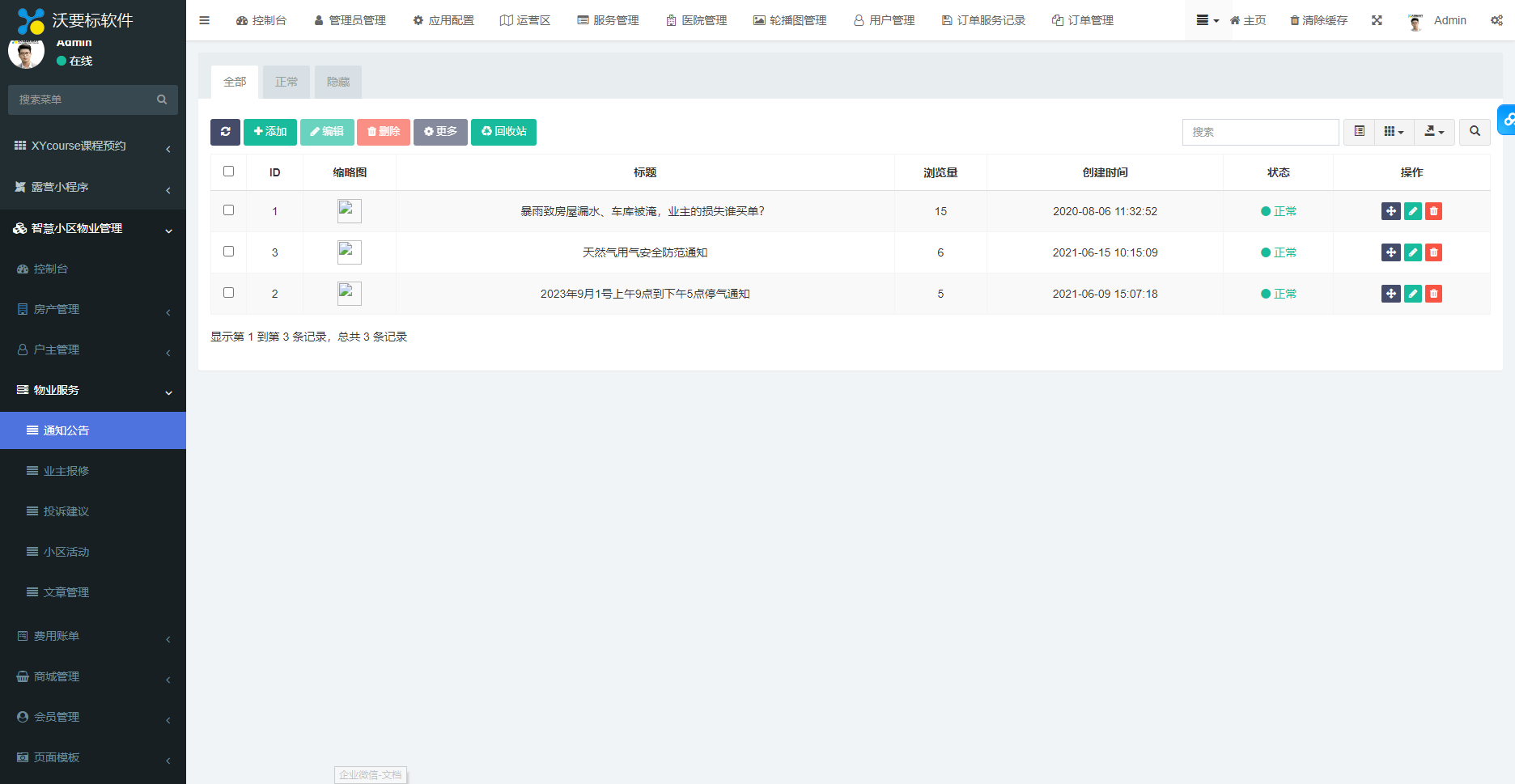Open the columns visibility dropdown
Viewport: 1515px width, 784px height.
(1394, 132)
